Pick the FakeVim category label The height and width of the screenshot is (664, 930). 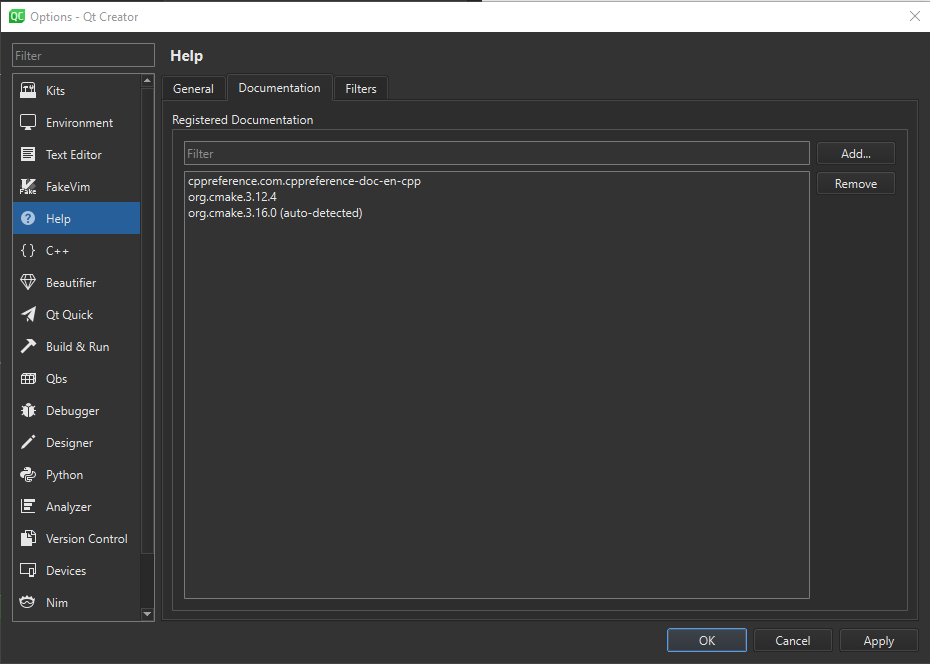tap(68, 186)
